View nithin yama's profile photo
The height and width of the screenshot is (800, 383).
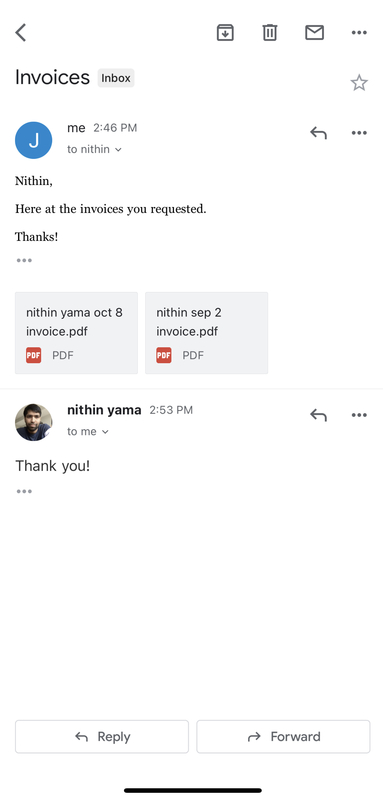click(34, 422)
